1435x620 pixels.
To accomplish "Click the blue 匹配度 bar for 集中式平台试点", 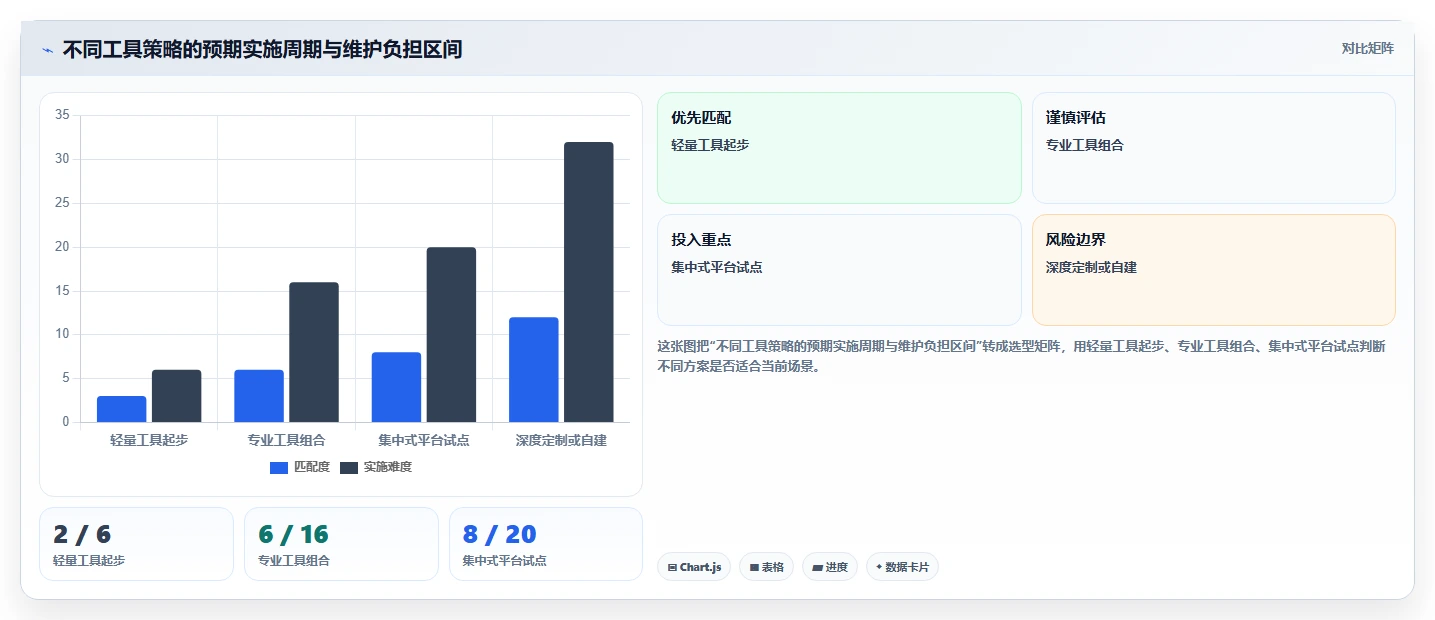I will point(396,387).
